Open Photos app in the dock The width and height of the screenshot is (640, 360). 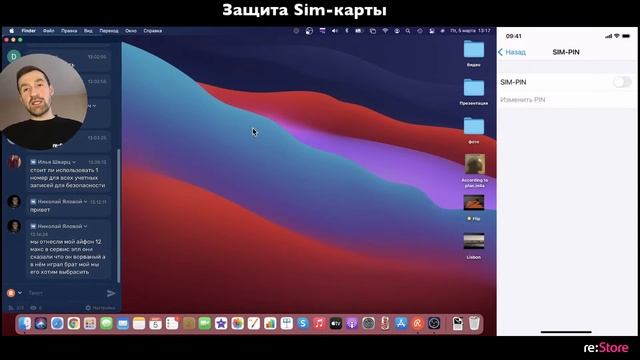[237, 324]
